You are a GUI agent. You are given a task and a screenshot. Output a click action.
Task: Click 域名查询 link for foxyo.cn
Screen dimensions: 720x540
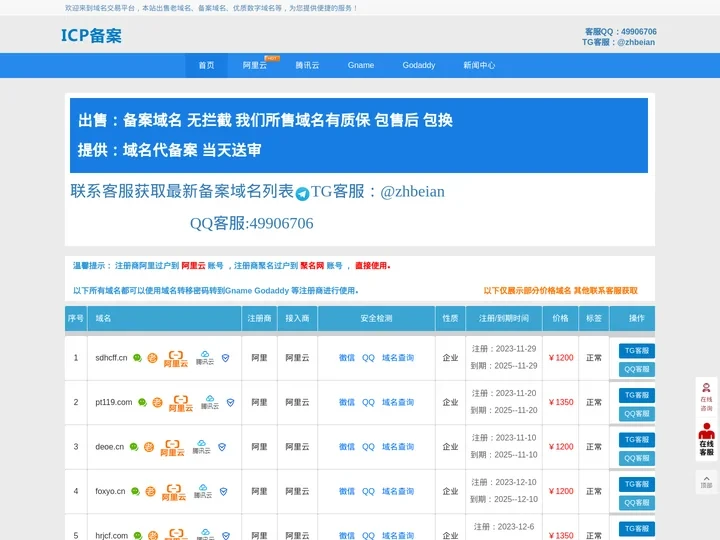(398, 491)
